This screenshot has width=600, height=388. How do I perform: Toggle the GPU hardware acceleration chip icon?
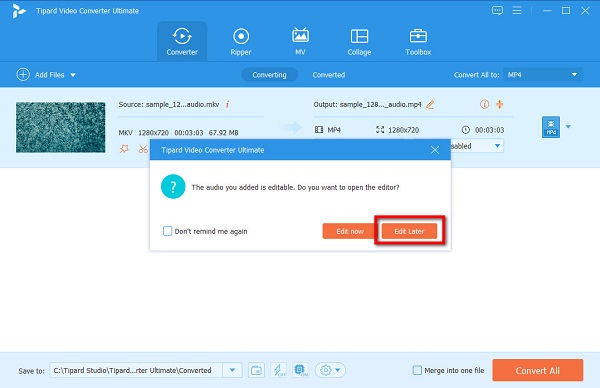click(301, 370)
